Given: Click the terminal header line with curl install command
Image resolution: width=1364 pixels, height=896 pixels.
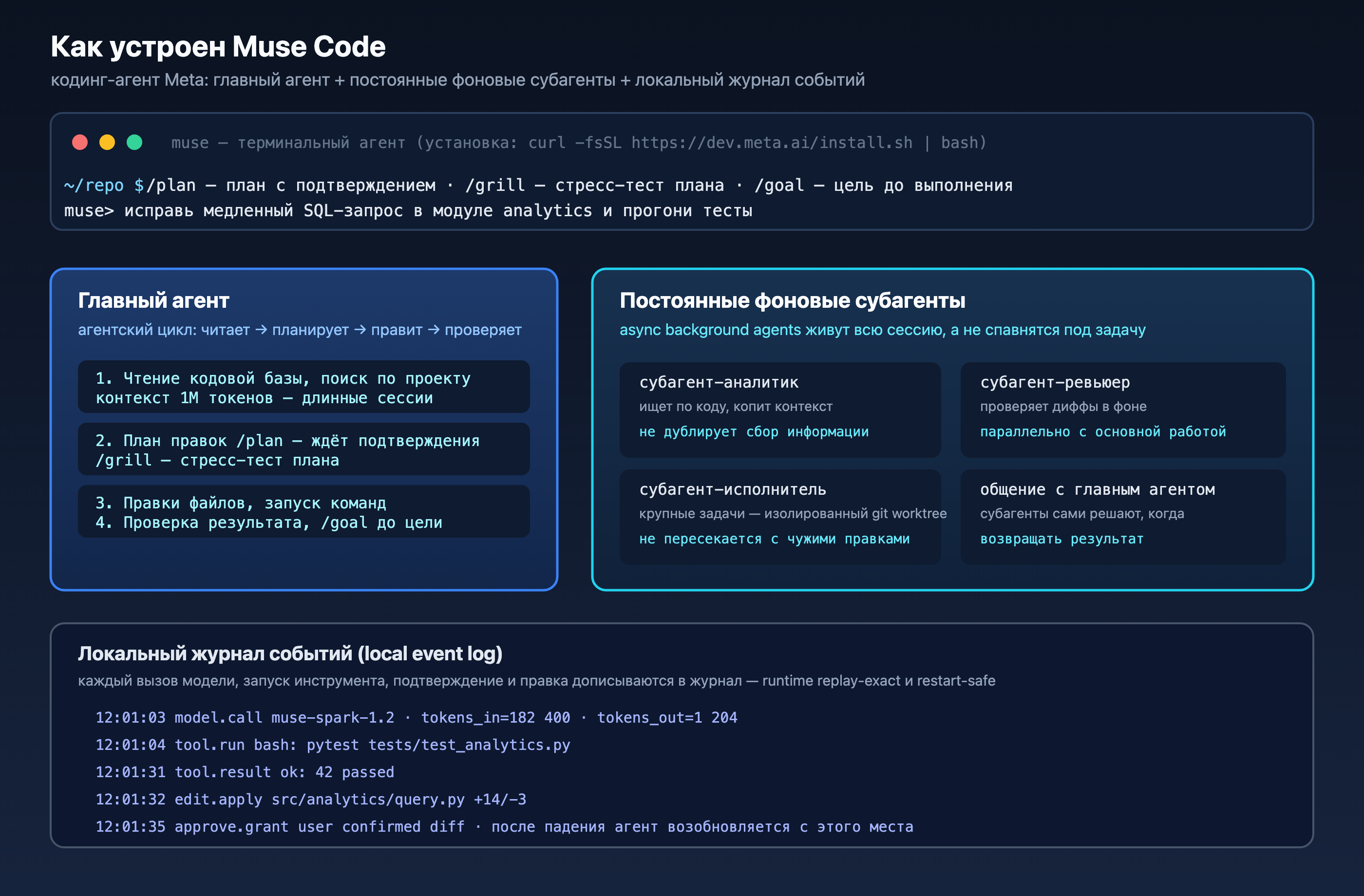Looking at the screenshot, I should pos(579,142).
